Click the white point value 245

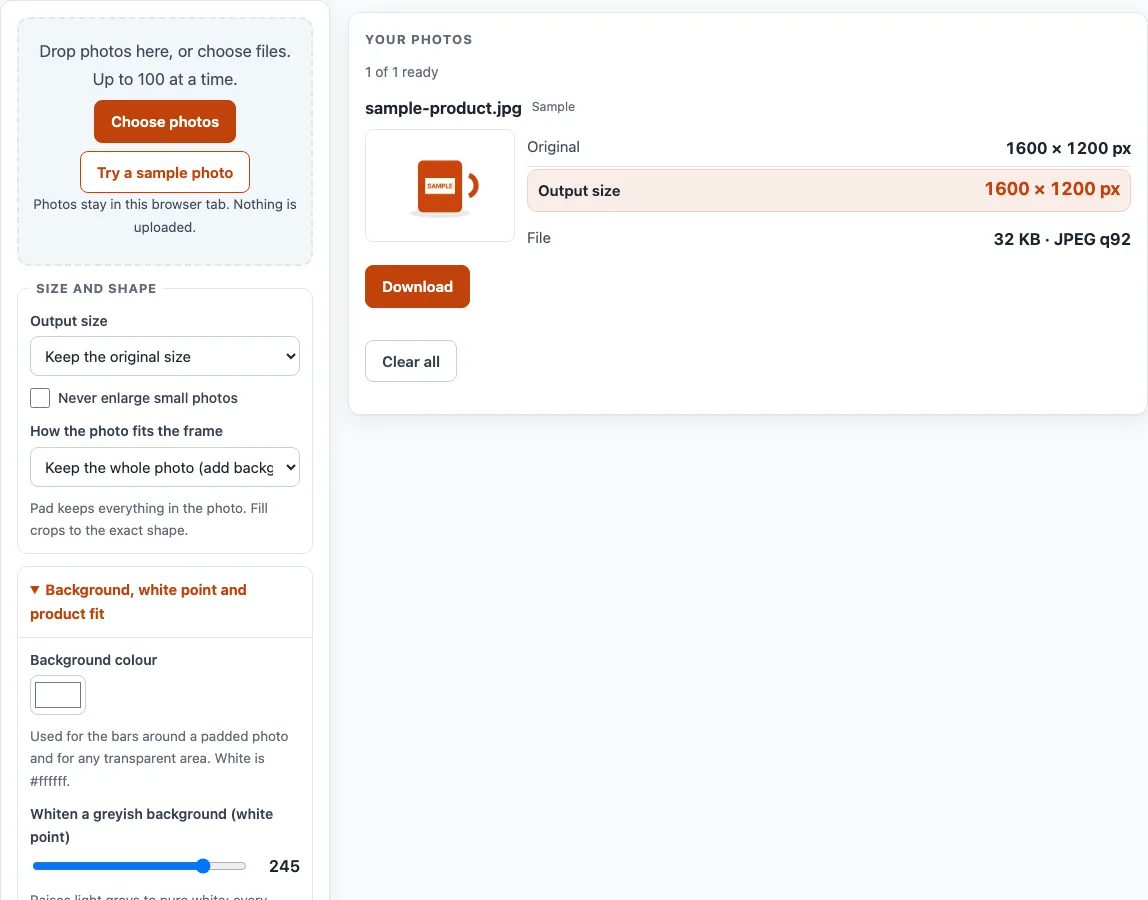(x=284, y=866)
